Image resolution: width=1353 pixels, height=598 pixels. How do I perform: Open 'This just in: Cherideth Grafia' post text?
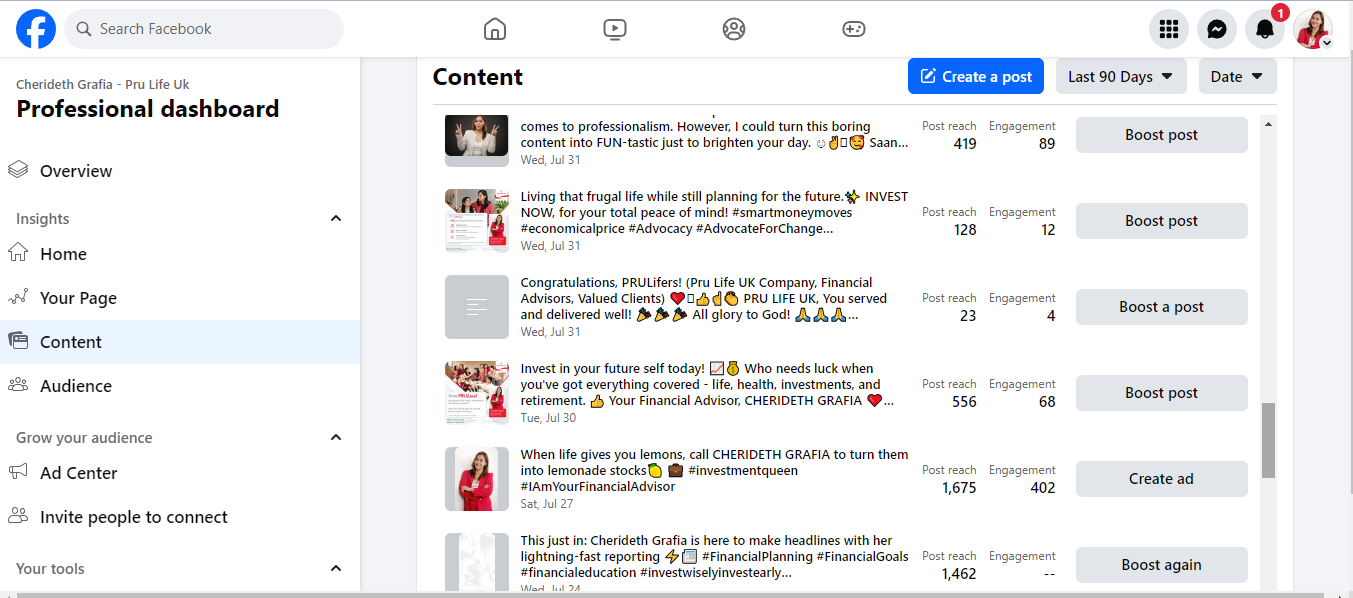(x=714, y=557)
